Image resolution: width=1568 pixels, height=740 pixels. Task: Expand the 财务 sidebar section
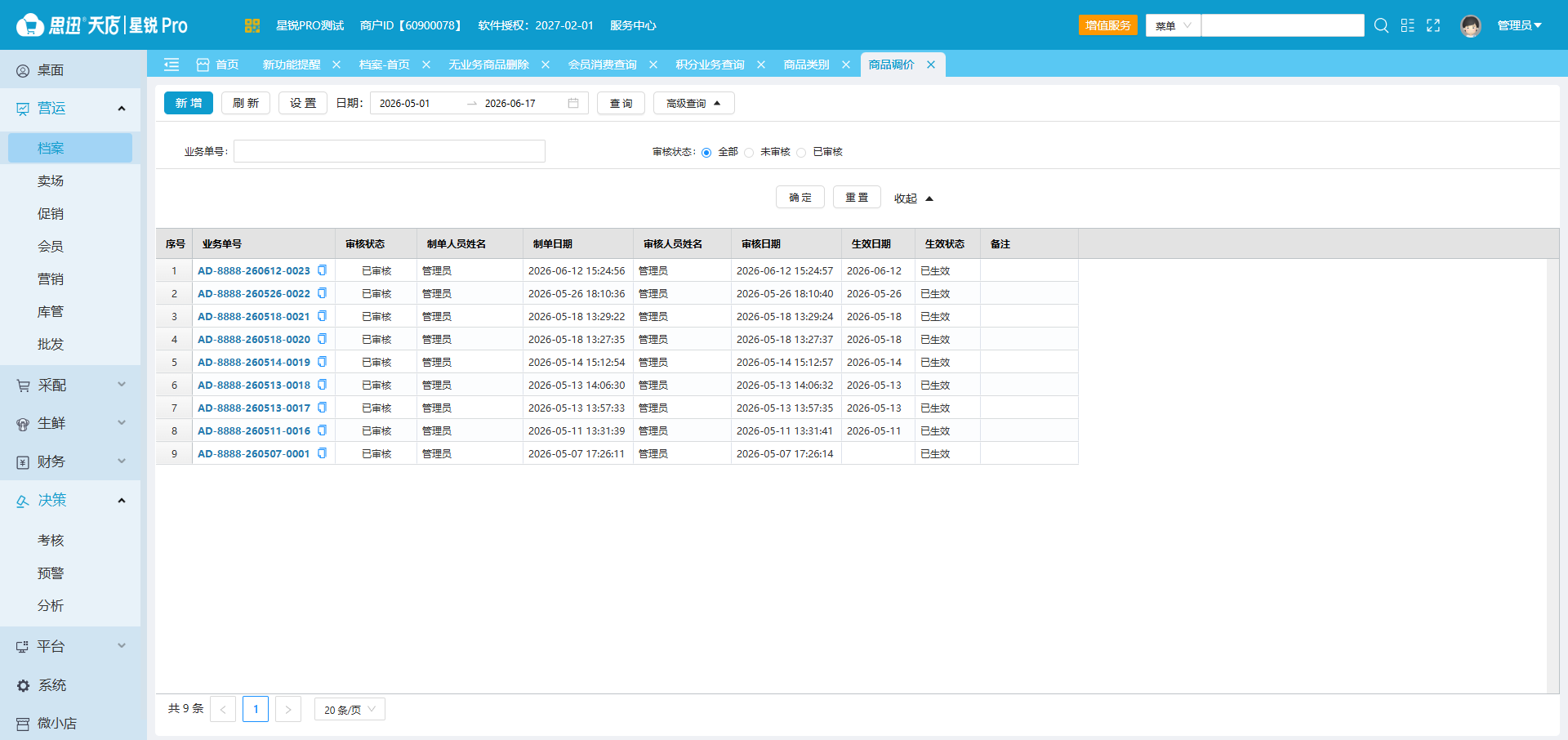122,461
